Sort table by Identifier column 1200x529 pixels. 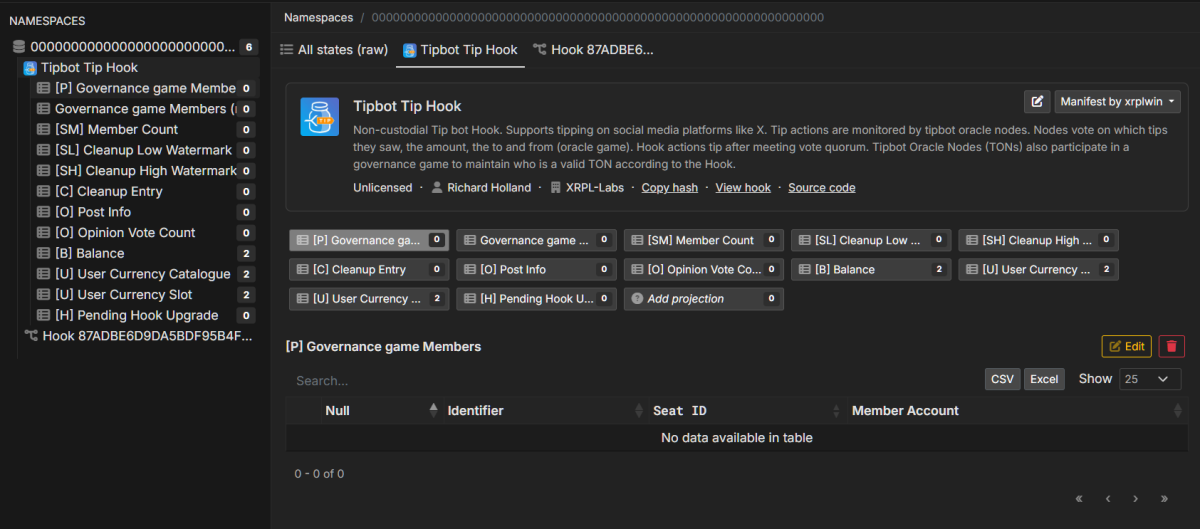coord(544,410)
